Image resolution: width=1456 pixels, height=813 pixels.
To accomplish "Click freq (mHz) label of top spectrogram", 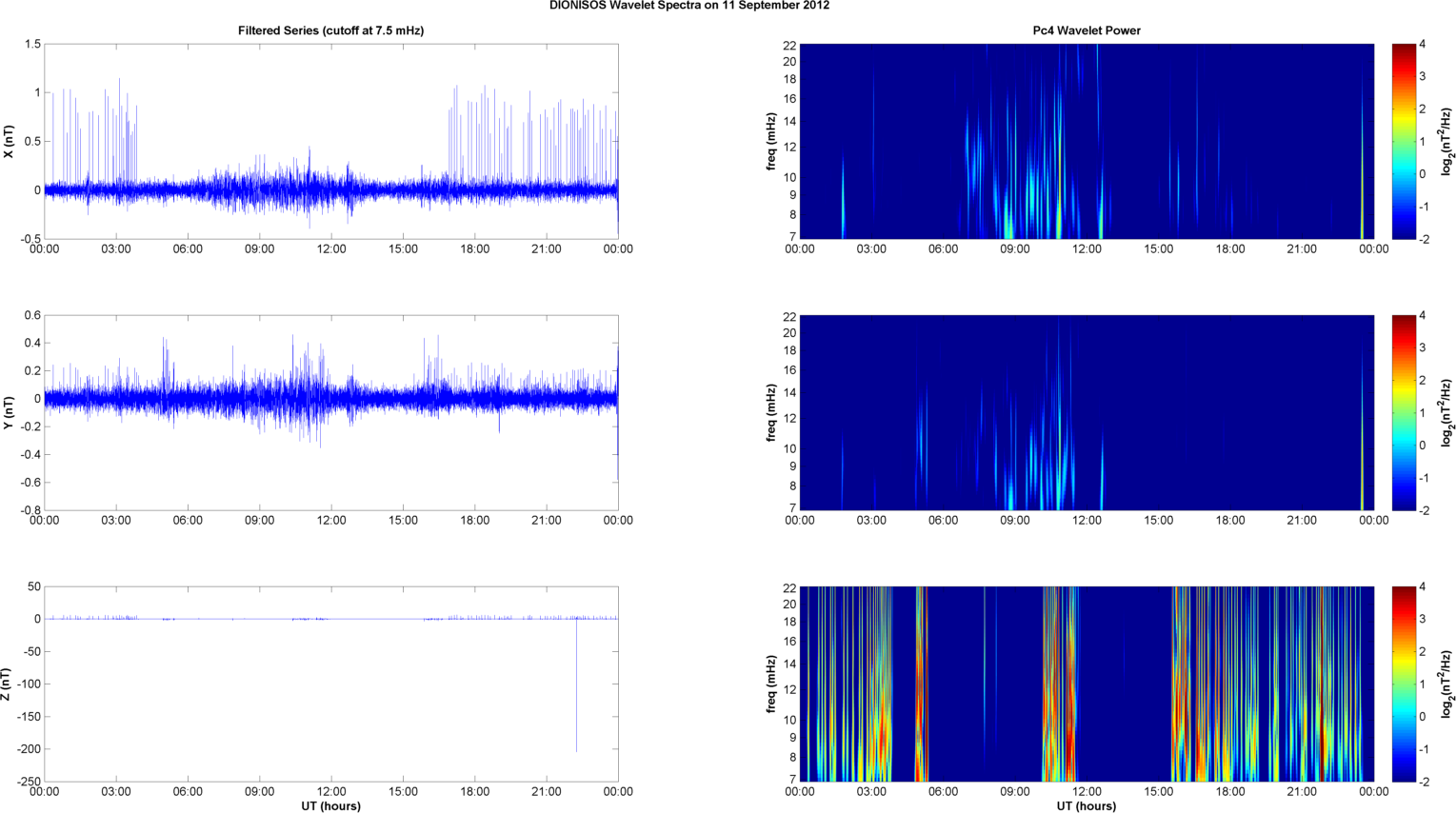I will click(770, 141).
